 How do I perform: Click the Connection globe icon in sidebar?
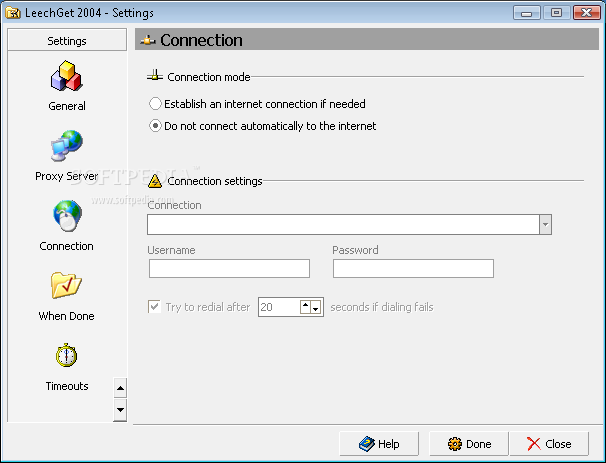click(67, 217)
